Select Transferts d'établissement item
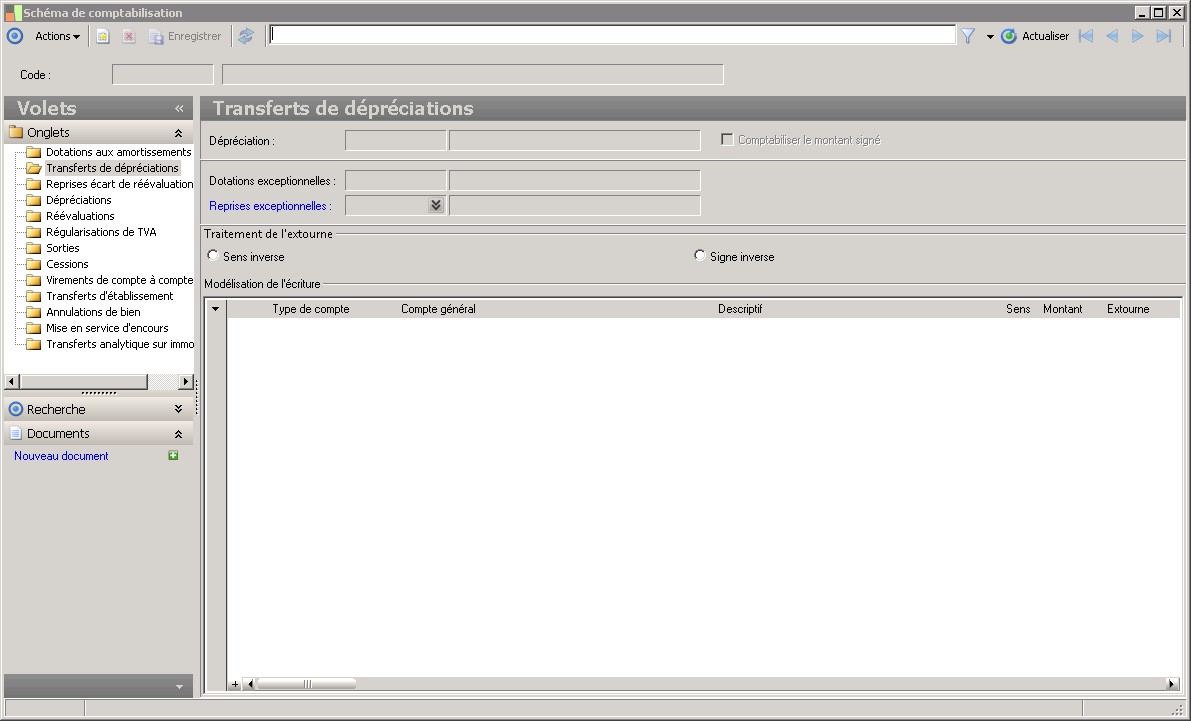Screen dimensions: 1191x721 point(109,296)
